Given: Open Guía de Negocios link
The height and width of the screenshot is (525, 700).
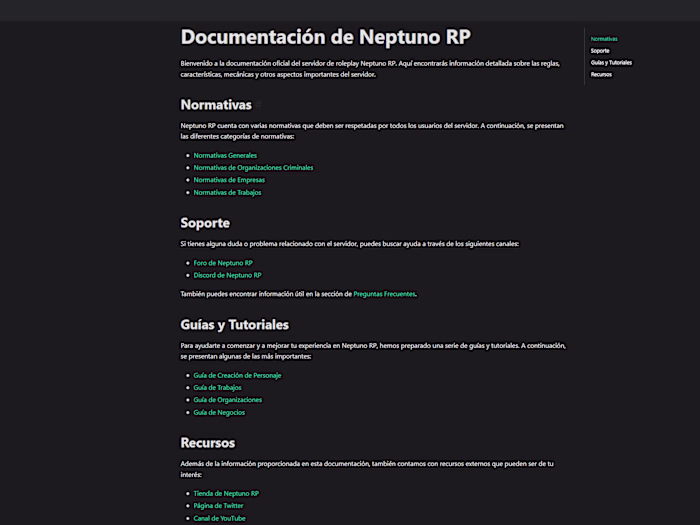Looking at the screenshot, I should pos(219,412).
